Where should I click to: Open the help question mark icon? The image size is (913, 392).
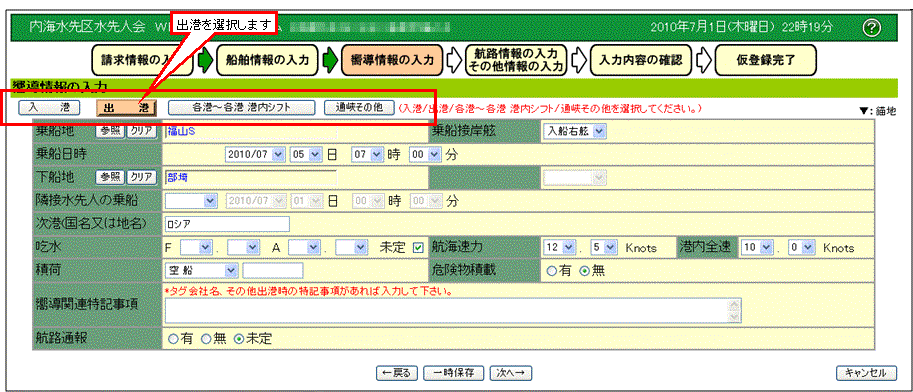tap(872, 27)
